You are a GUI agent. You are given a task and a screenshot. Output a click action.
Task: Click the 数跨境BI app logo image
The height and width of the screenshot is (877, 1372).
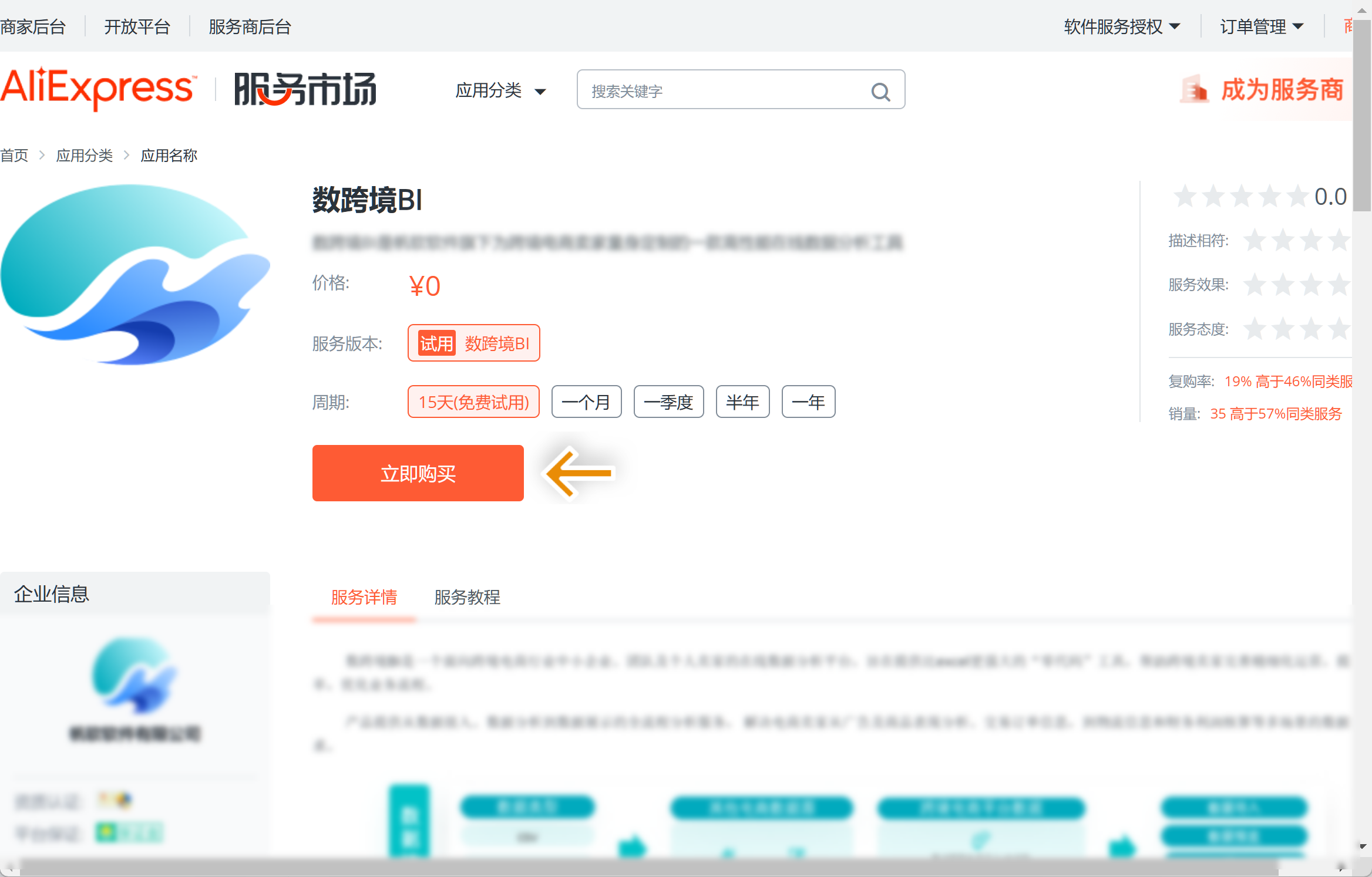136,275
